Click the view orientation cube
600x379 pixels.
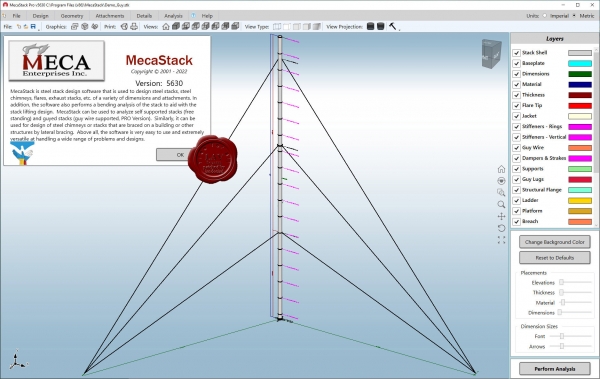coord(491,54)
